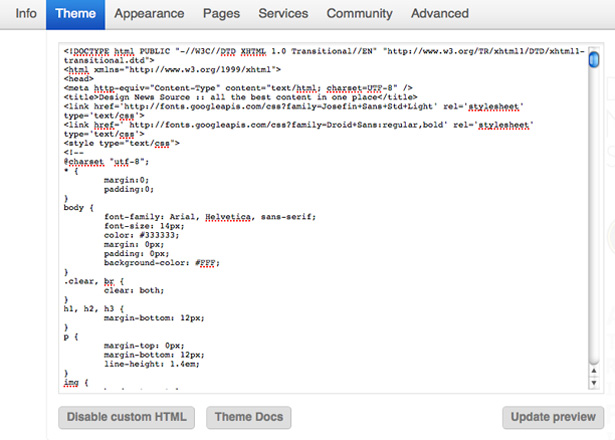The width and height of the screenshot is (615, 440).
Task: Click the meta http-equiv Content-Type line
Action: coord(238,88)
